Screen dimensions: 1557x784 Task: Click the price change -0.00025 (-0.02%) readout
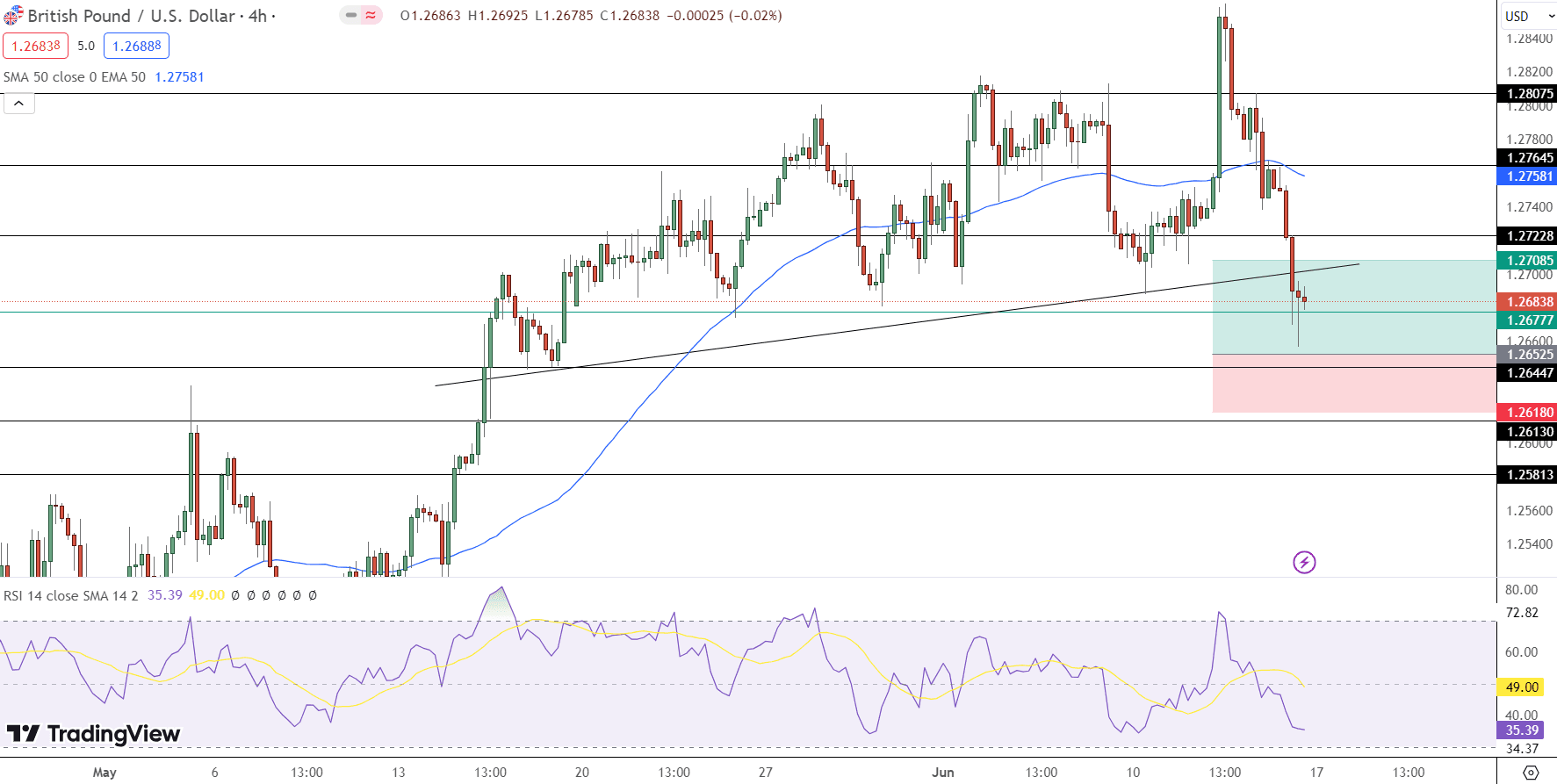click(724, 16)
